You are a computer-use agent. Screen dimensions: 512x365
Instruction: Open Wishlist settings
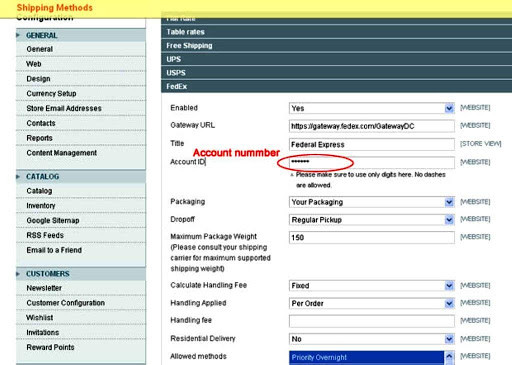coord(81,317)
